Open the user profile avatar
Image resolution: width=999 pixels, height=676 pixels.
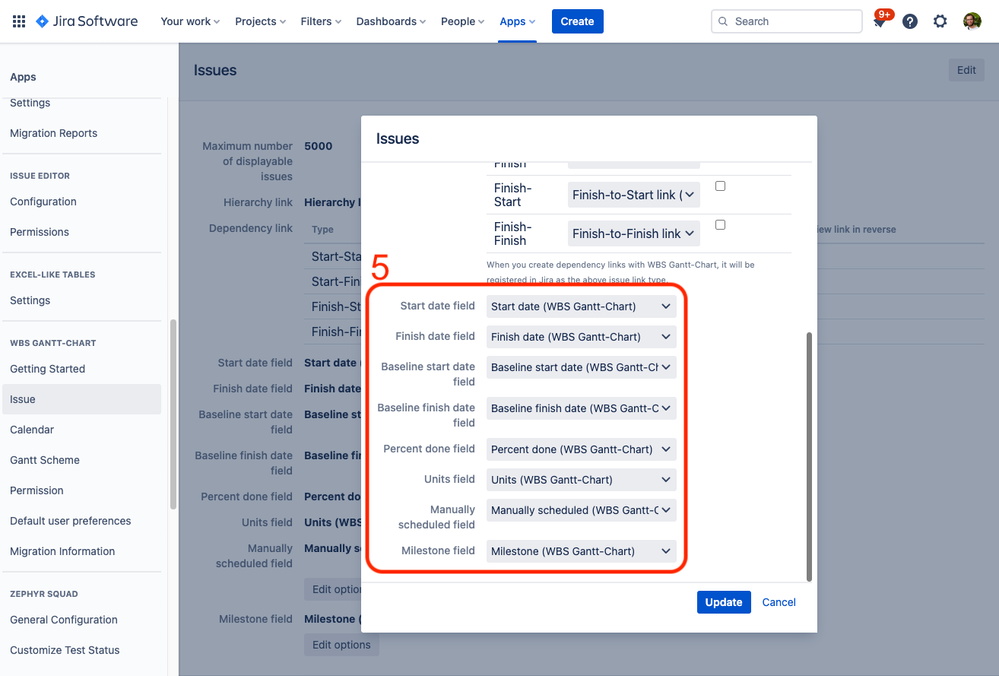972,21
